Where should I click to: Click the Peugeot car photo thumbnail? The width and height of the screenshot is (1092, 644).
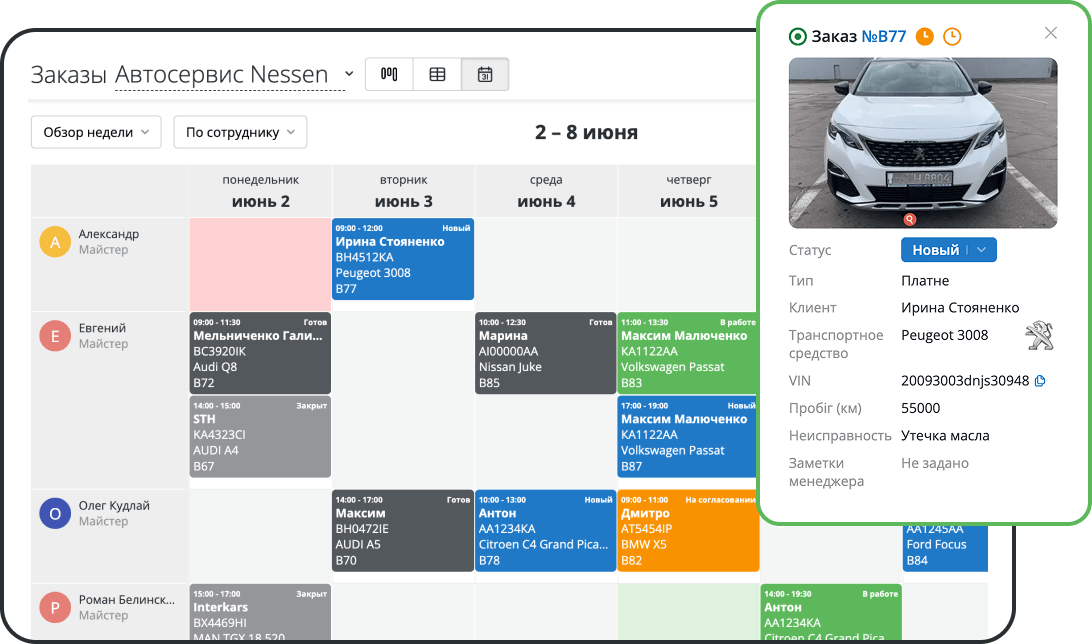[x=922, y=142]
